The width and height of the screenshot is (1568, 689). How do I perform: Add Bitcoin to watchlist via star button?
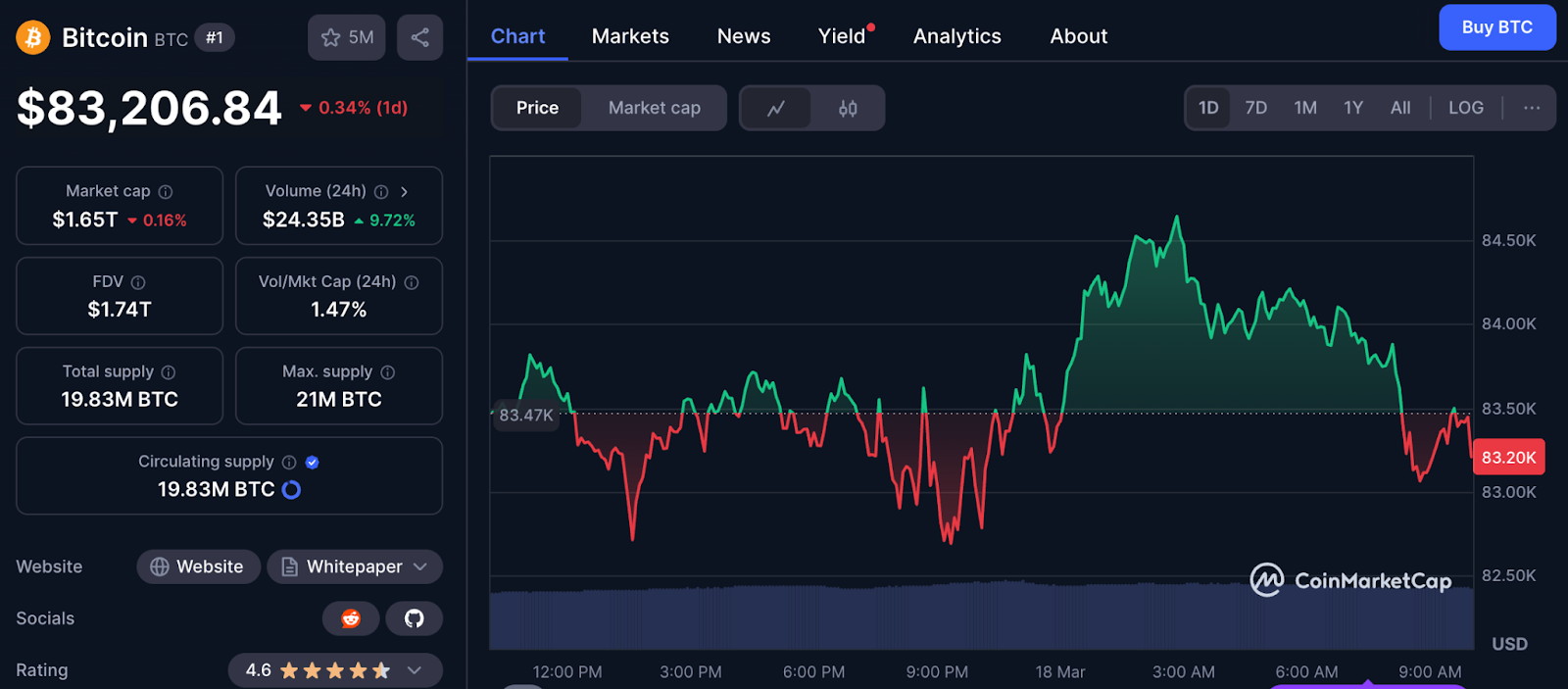[346, 38]
